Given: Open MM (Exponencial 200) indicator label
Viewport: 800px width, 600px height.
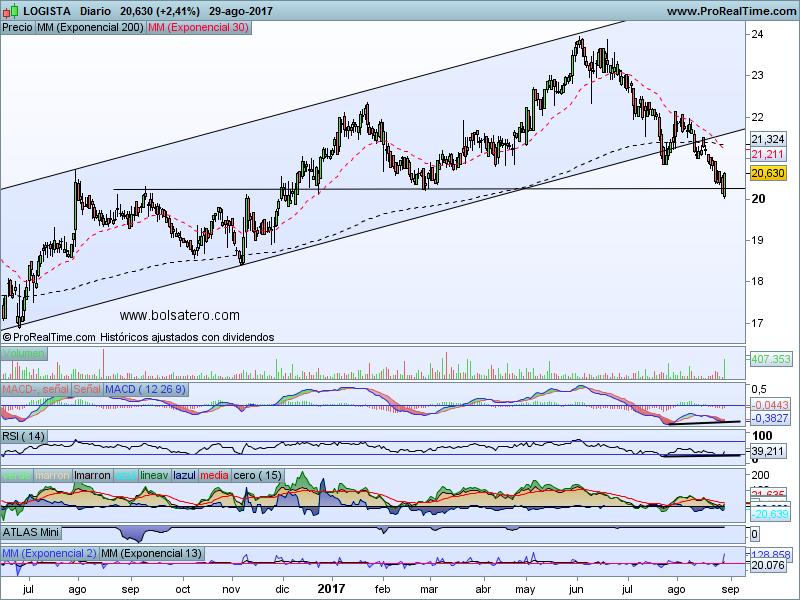Looking at the screenshot, I should point(89,28).
